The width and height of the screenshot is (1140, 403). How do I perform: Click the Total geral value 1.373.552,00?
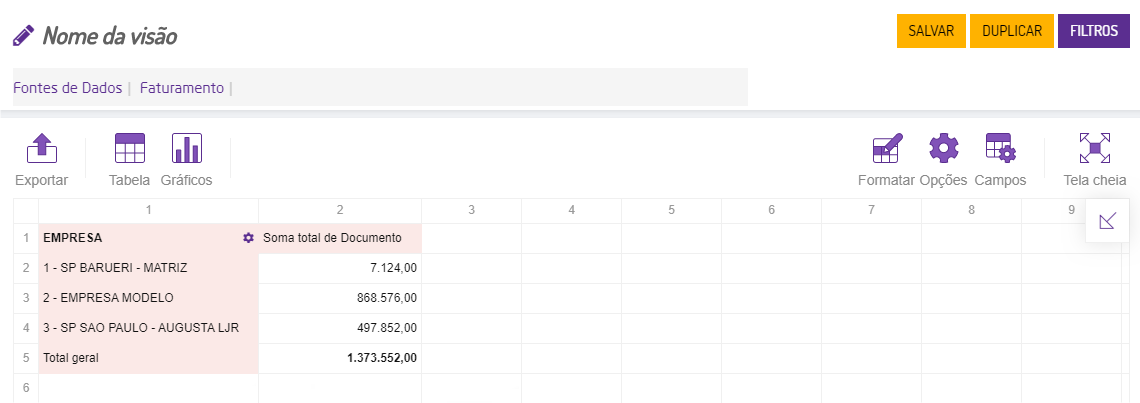click(382, 358)
